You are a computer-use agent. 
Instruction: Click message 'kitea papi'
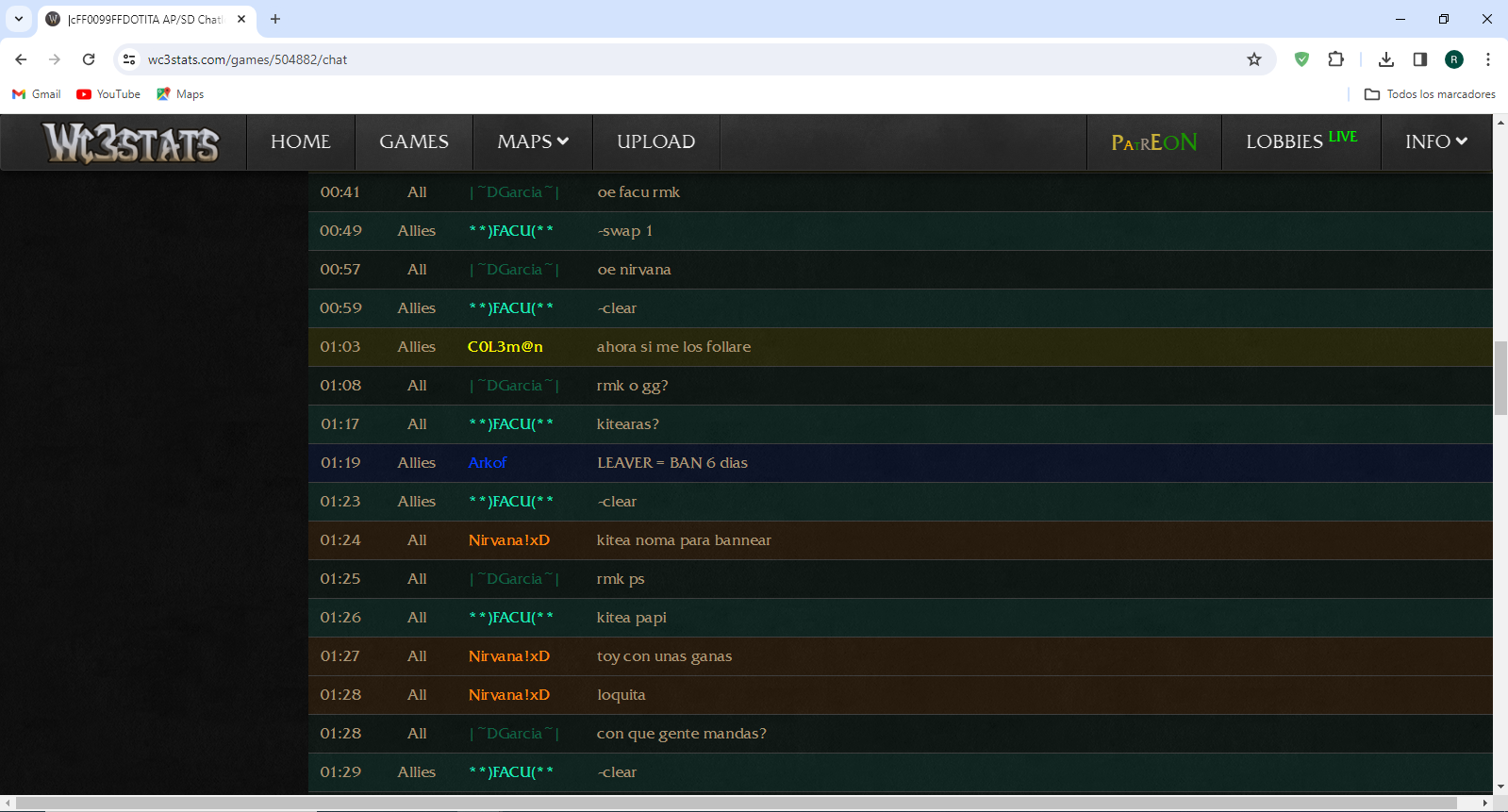632,618
